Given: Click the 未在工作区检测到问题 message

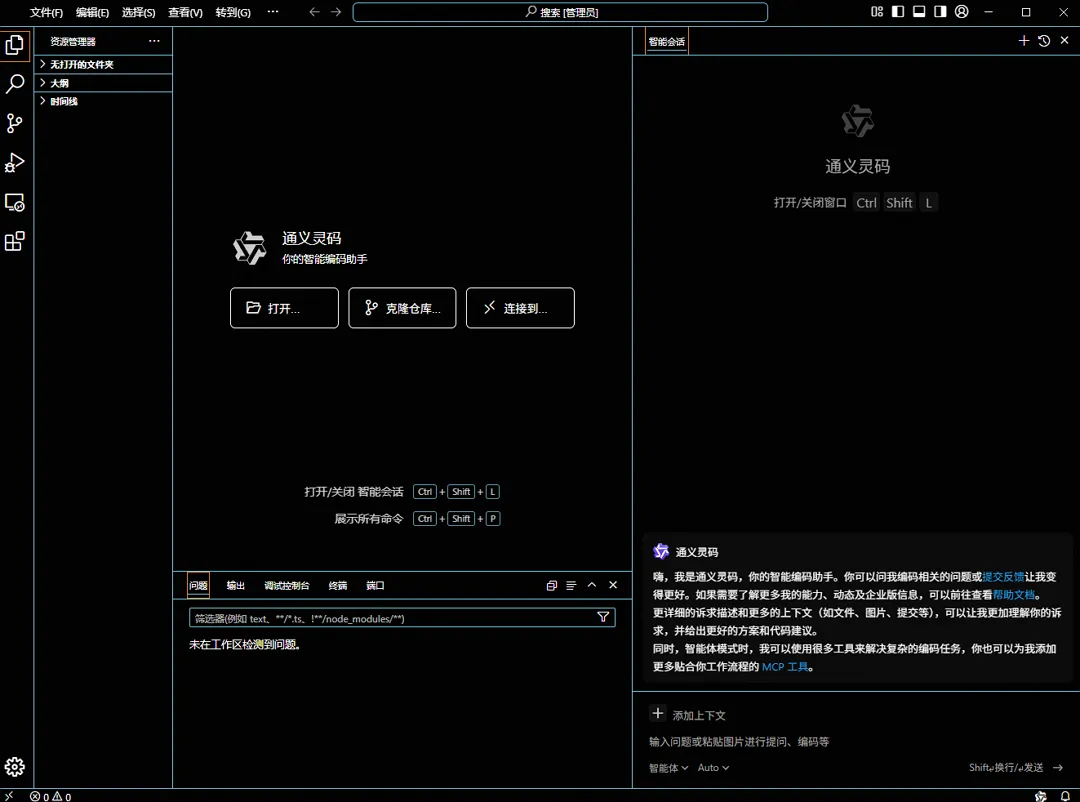Looking at the screenshot, I should coord(245,644).
